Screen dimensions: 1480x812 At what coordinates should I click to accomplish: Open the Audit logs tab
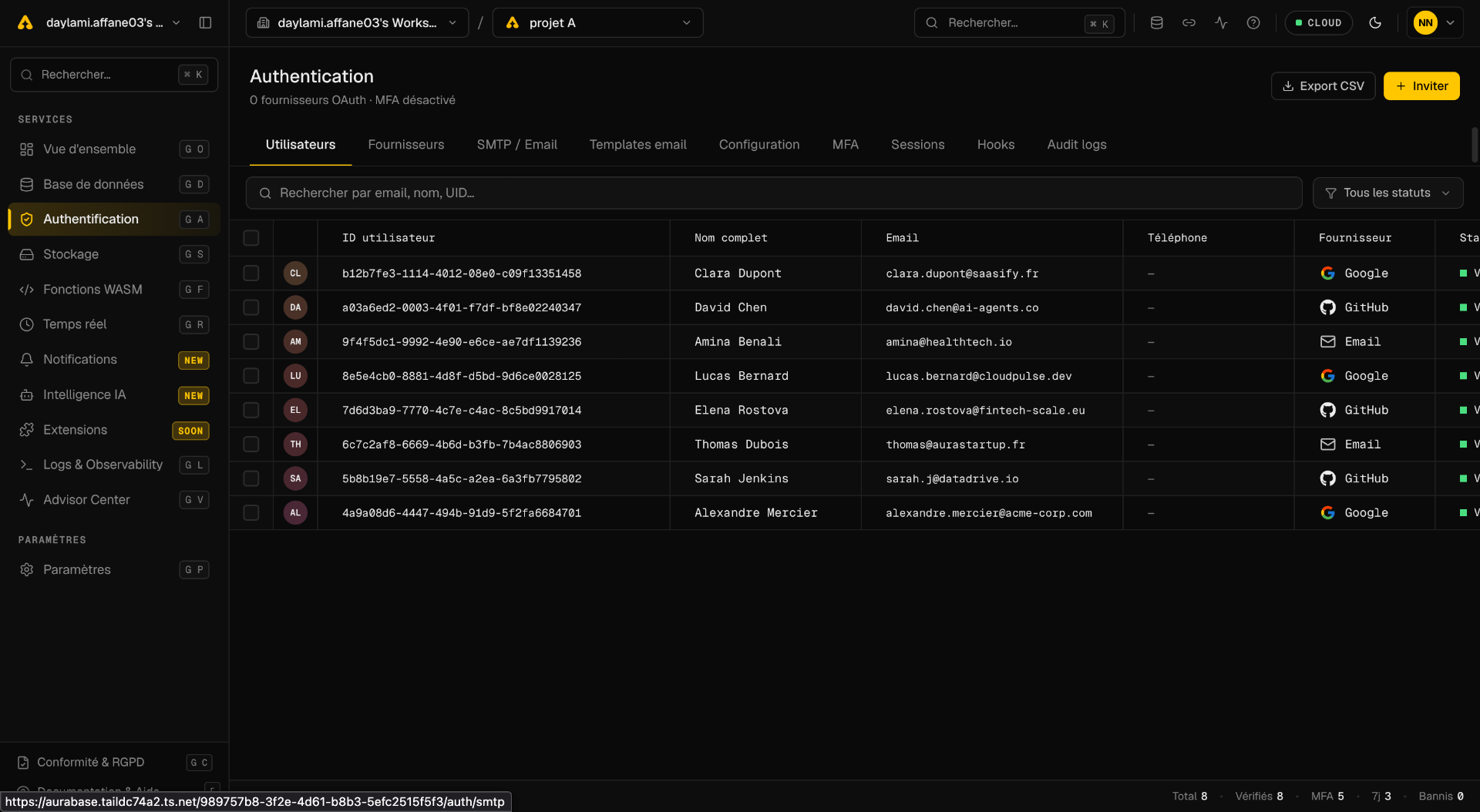pyautogui.click(x=1076, y=145)
